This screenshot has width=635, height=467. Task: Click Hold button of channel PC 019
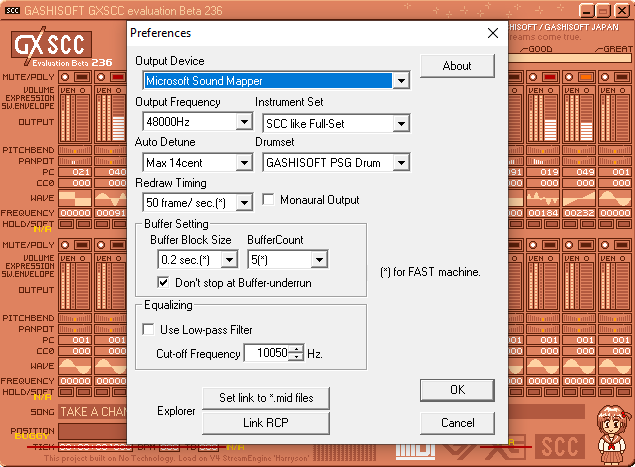click(535, 224)
